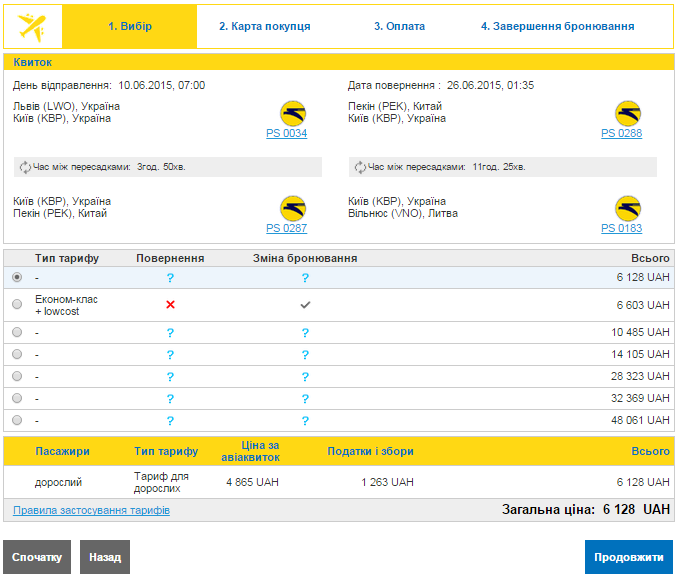This screenshot has width=678, height=580.
Task: Click airline logo above PS 0287
Action: tap(293, 208)
